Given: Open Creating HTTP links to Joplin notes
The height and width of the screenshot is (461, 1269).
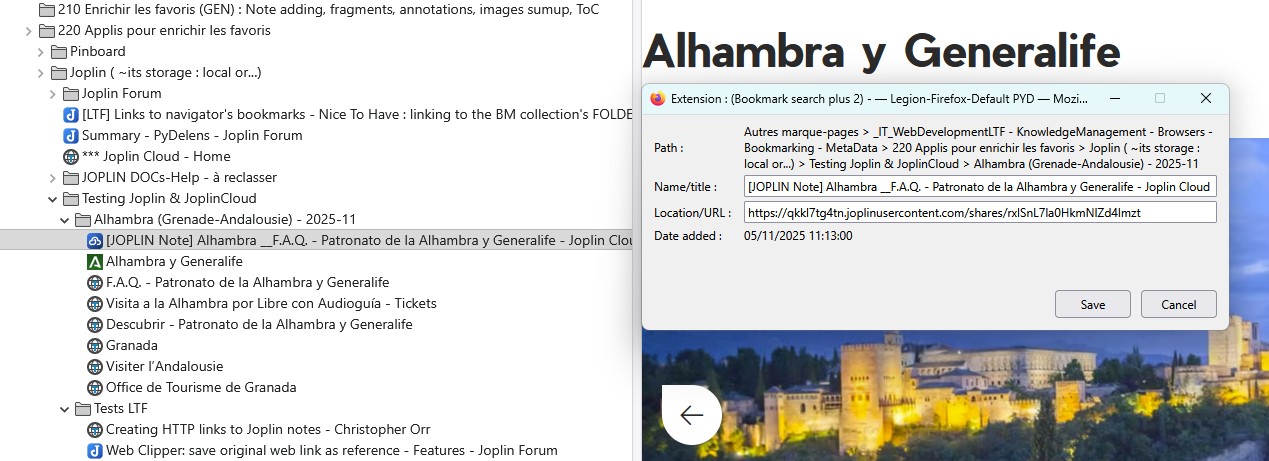Looking at the screenshot, I should tap(268, 429).
